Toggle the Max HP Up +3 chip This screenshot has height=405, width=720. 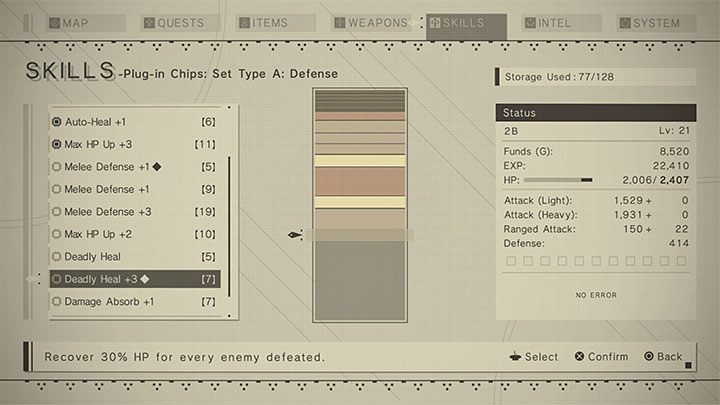pos(56,144)
